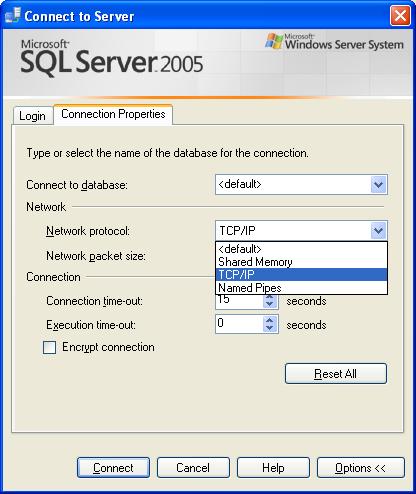Close the Connect to Server window
The image size is (416, 494).
click(400, 15)
